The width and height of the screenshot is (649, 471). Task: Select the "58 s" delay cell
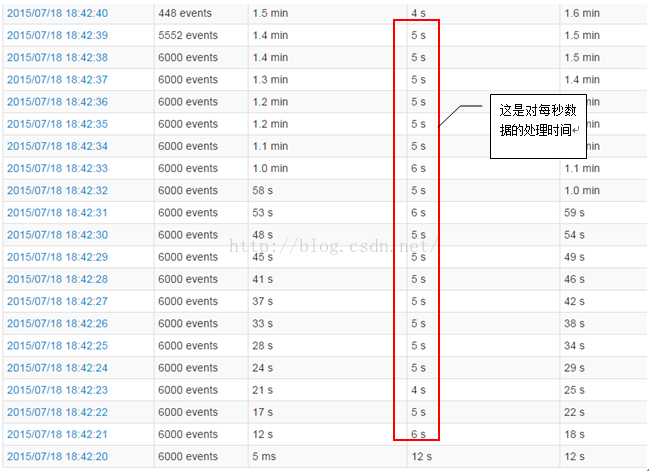(263, 191)
